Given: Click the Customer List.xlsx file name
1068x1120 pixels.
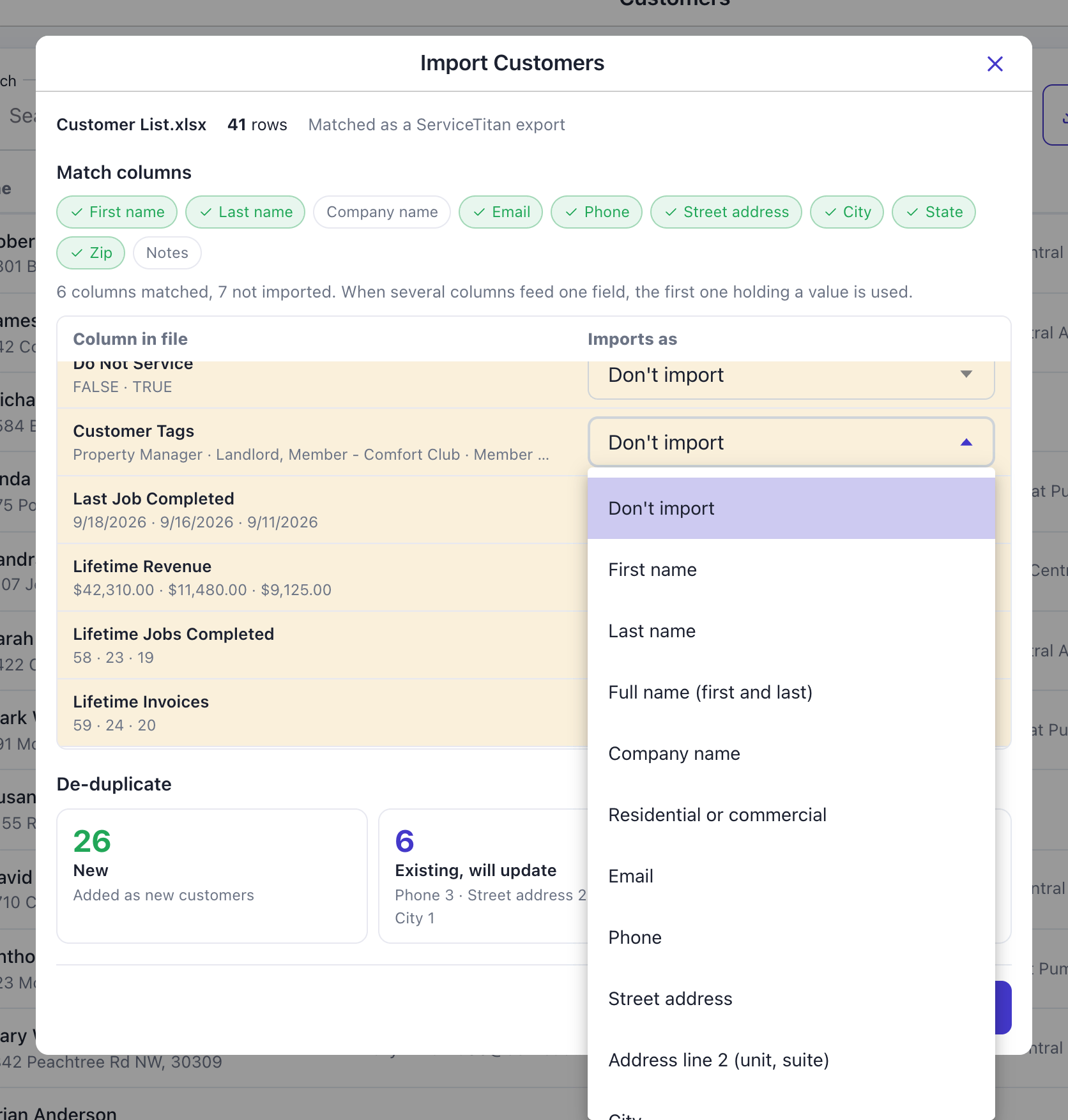Looking at the screenshot, I should coord(131,125).
